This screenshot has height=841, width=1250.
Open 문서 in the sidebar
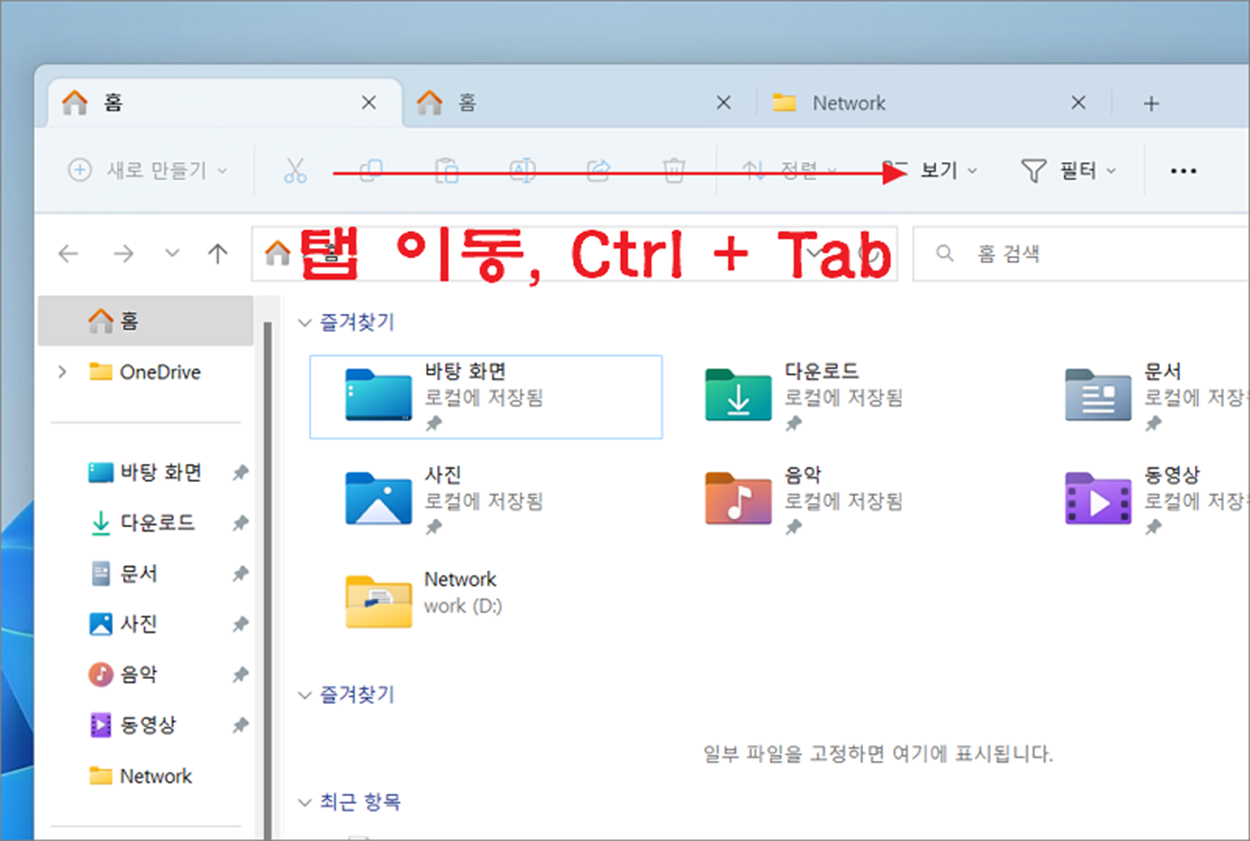(124, 574)
